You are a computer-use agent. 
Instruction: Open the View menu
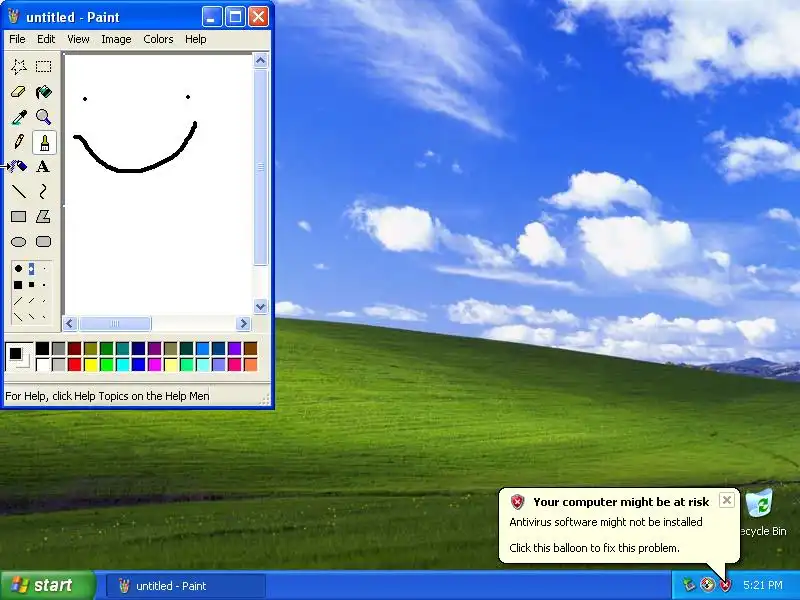click(x=78, y=39)
